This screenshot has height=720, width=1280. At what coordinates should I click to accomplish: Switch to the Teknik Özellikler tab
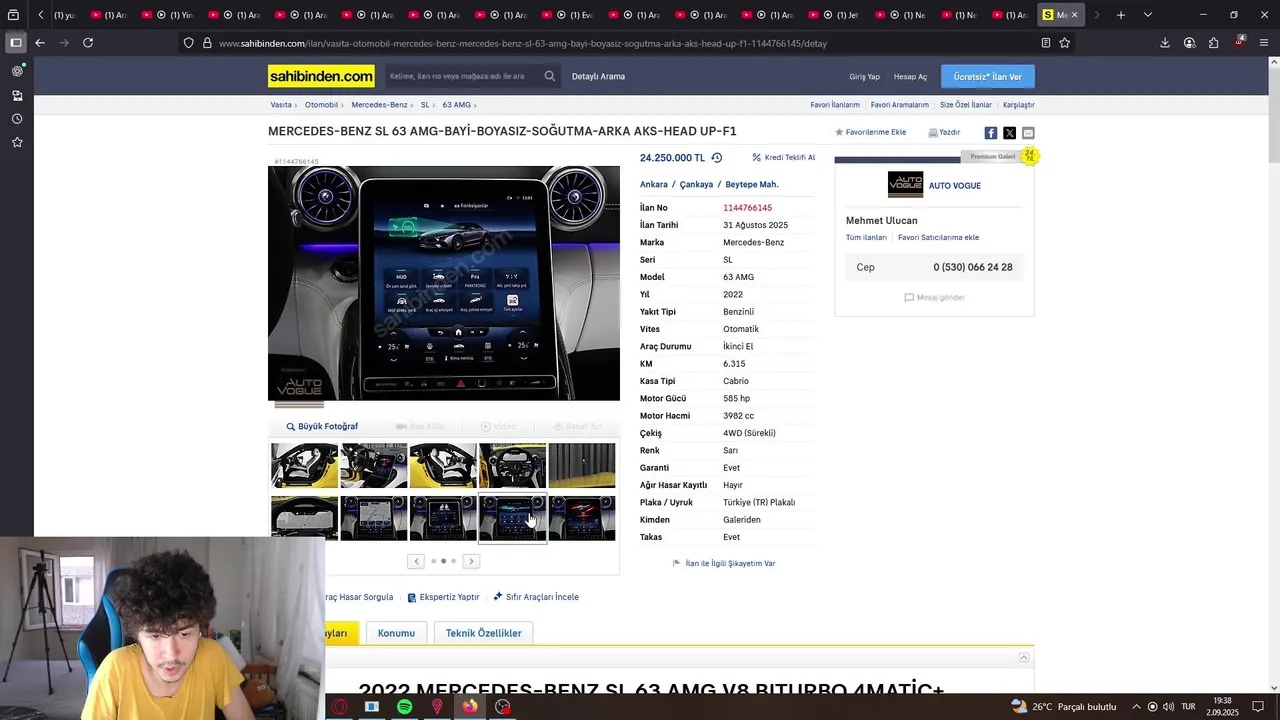coord(484,633)
